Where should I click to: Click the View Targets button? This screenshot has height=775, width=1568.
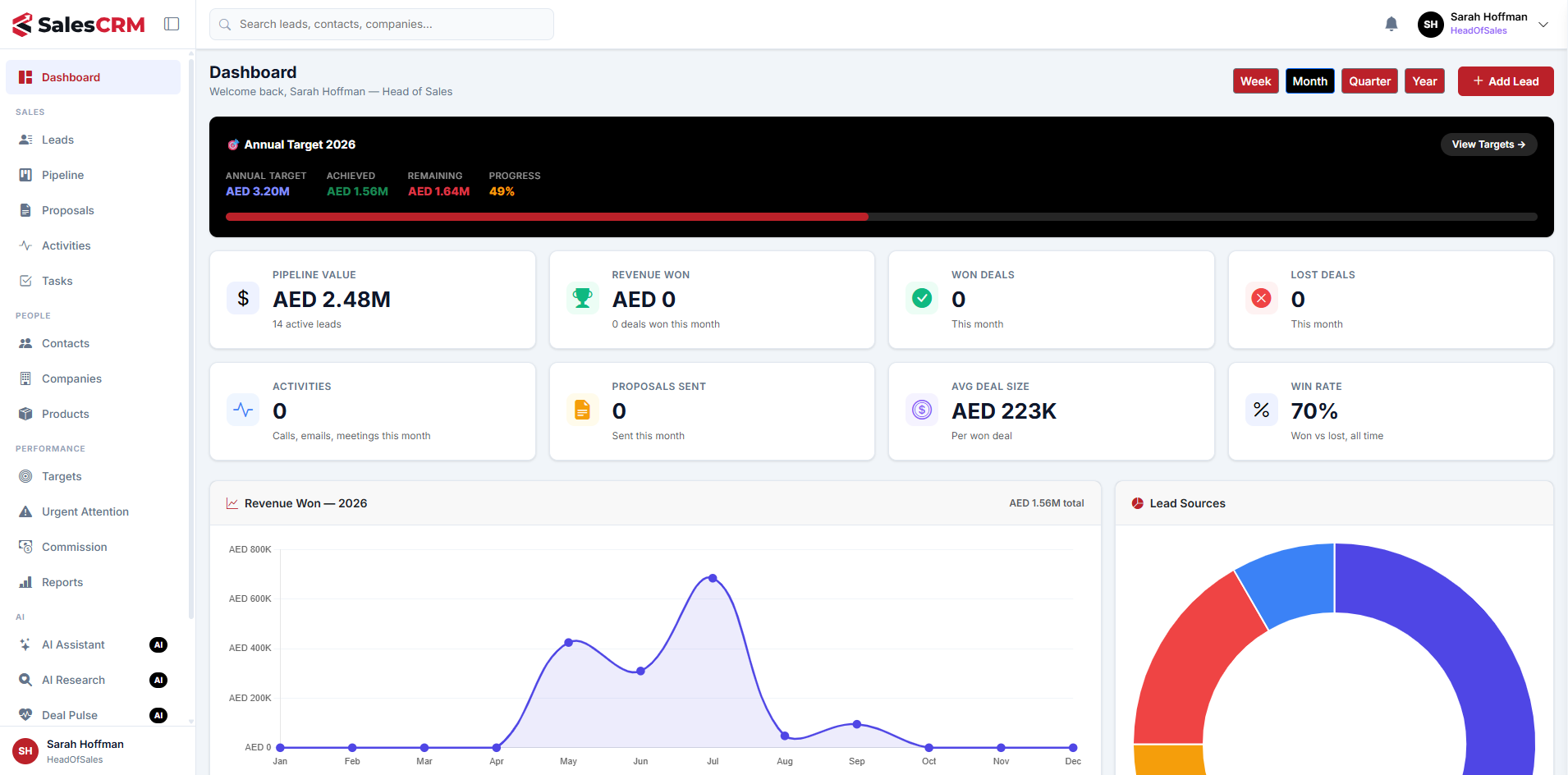click(1488, 144)
